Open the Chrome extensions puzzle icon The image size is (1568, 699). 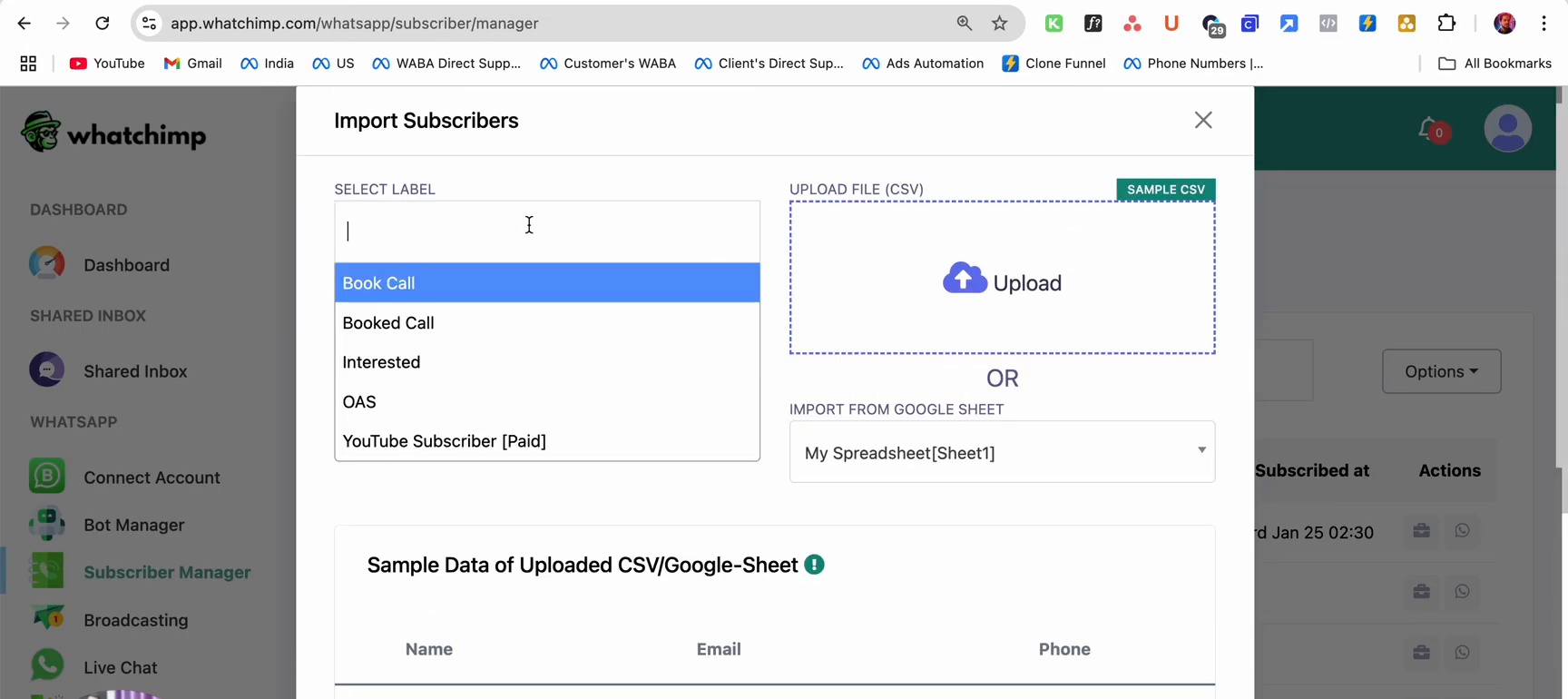(1446, 24)
